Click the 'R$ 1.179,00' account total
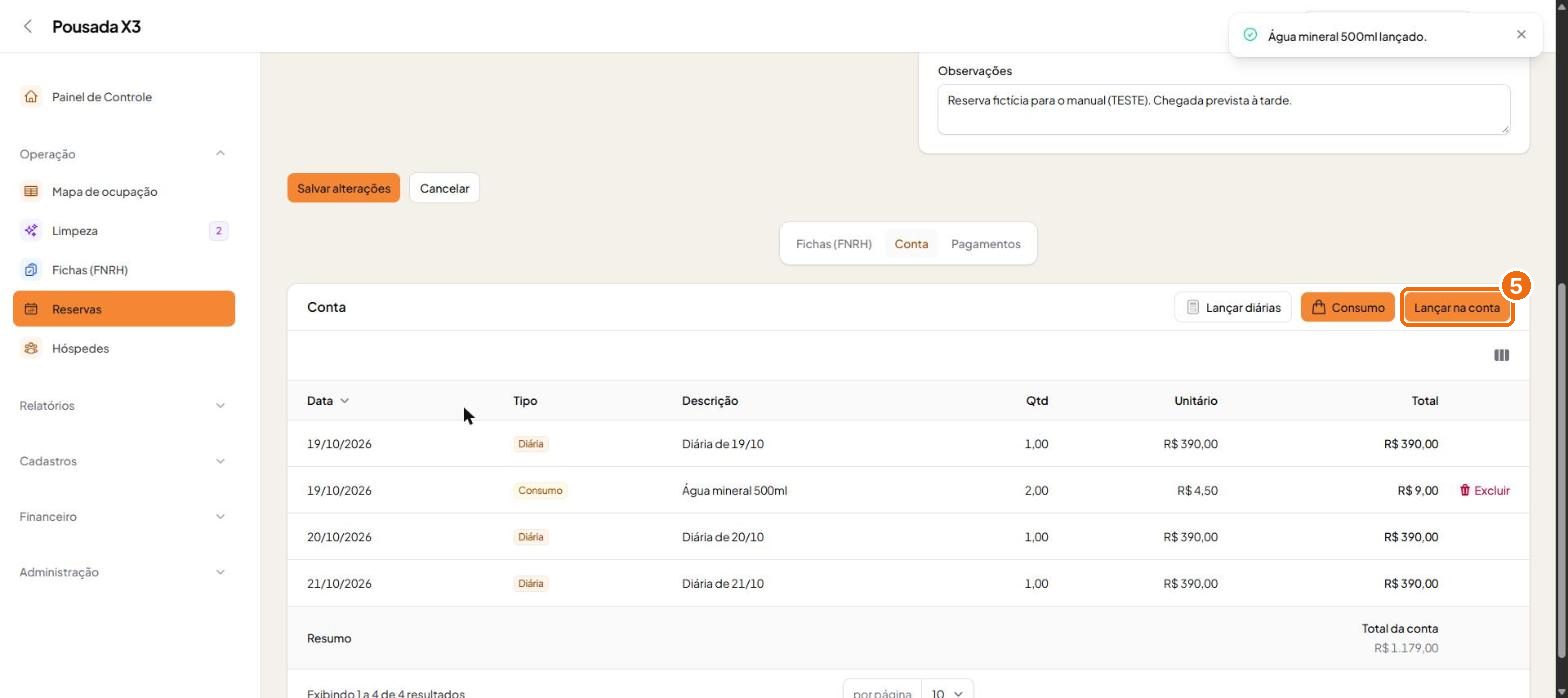The width and height of the screenshot is (1568, 698). [x=1406, y=648]
